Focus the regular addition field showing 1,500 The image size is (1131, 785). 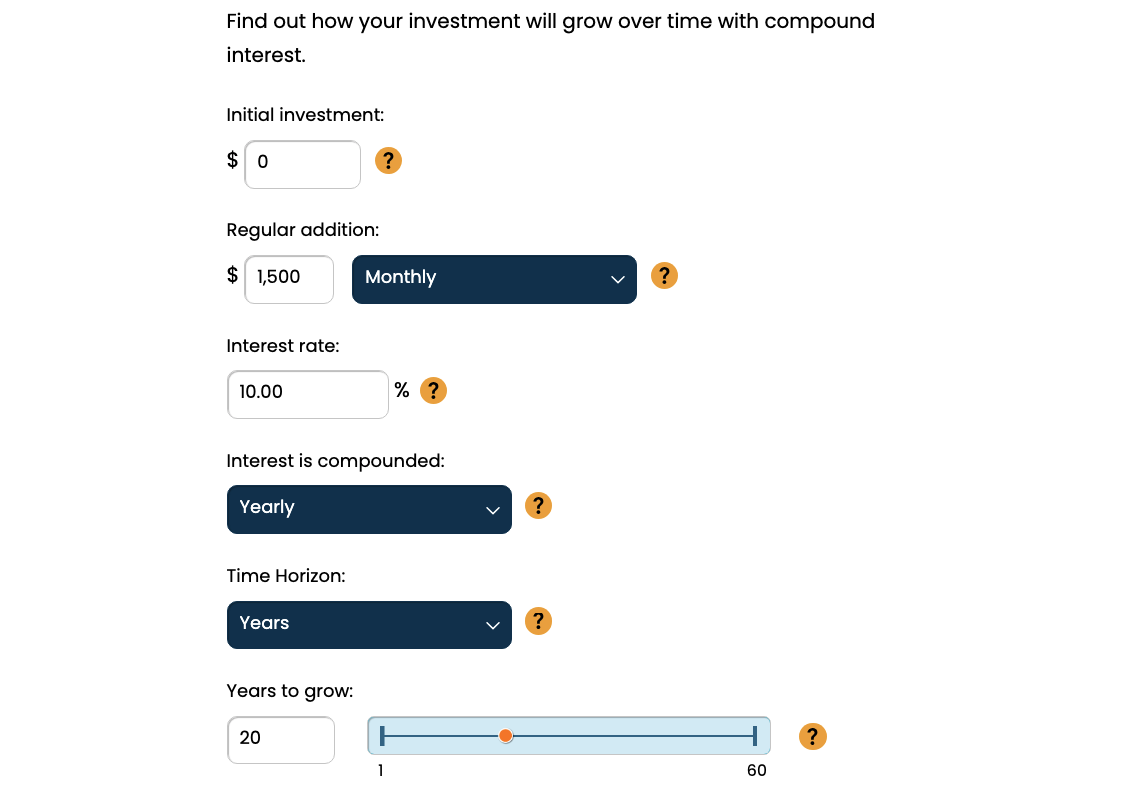tap(288, 279)
